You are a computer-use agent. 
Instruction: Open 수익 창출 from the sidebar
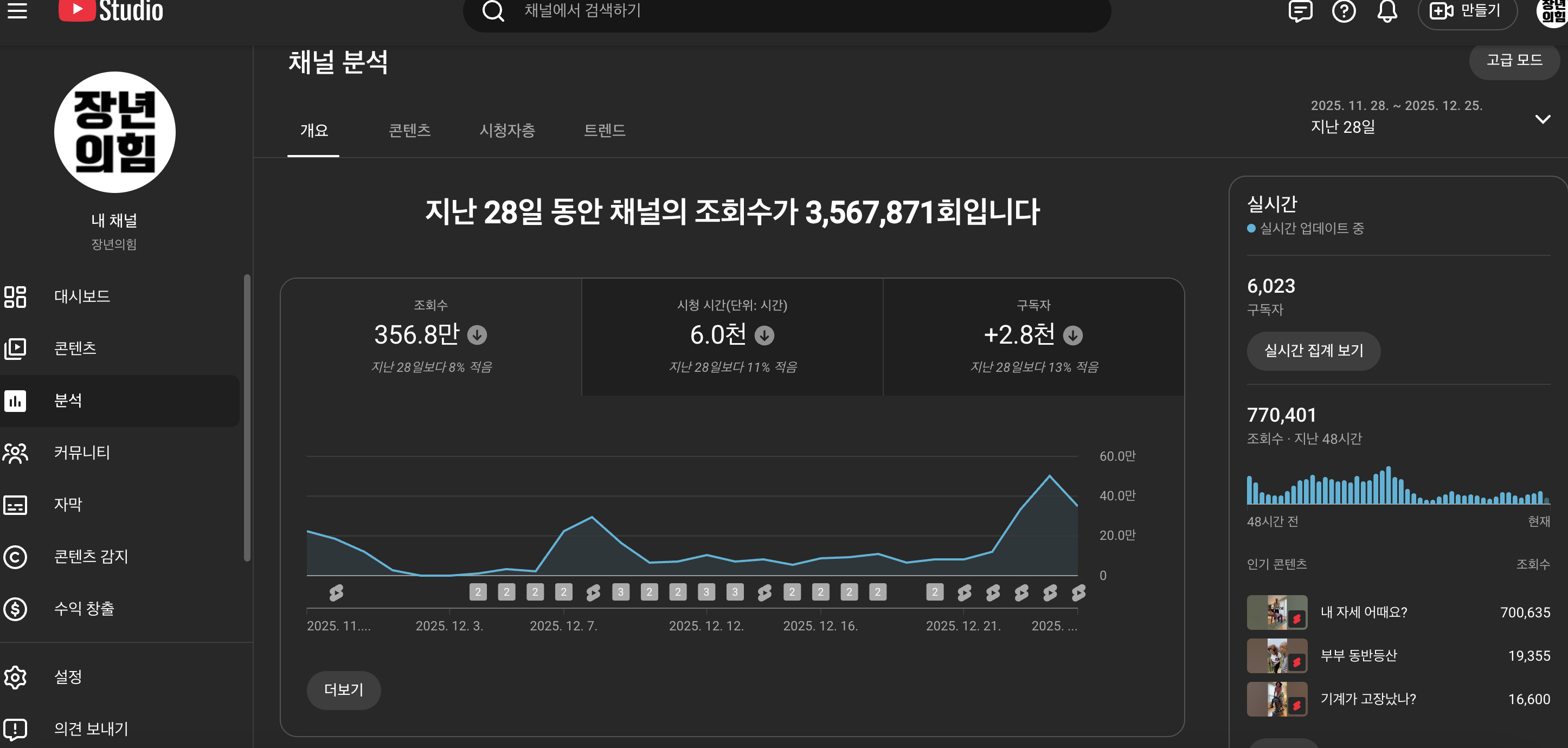point(84,609)
